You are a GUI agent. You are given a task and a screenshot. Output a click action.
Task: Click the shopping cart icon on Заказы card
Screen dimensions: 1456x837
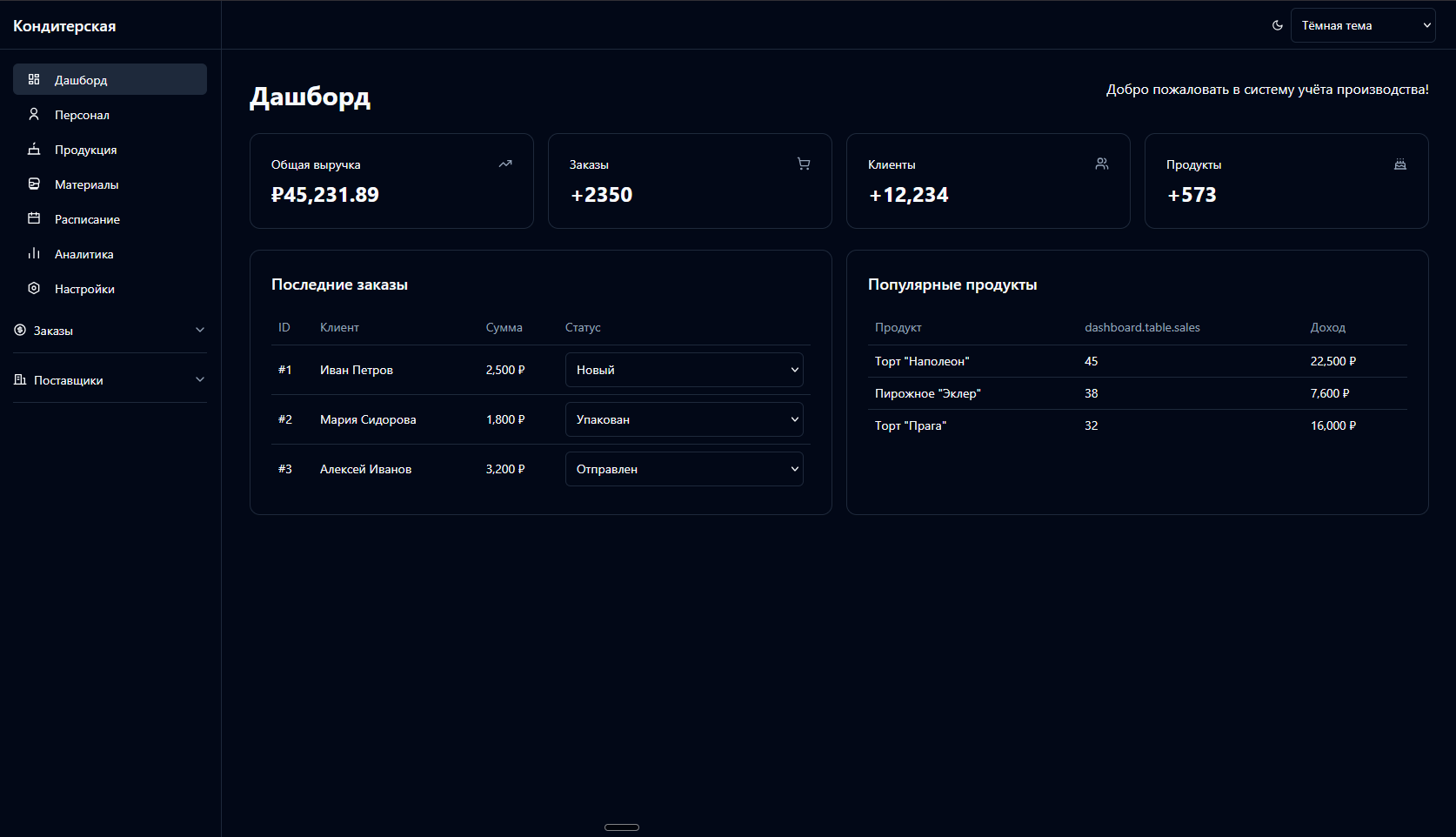coord(804,164)
